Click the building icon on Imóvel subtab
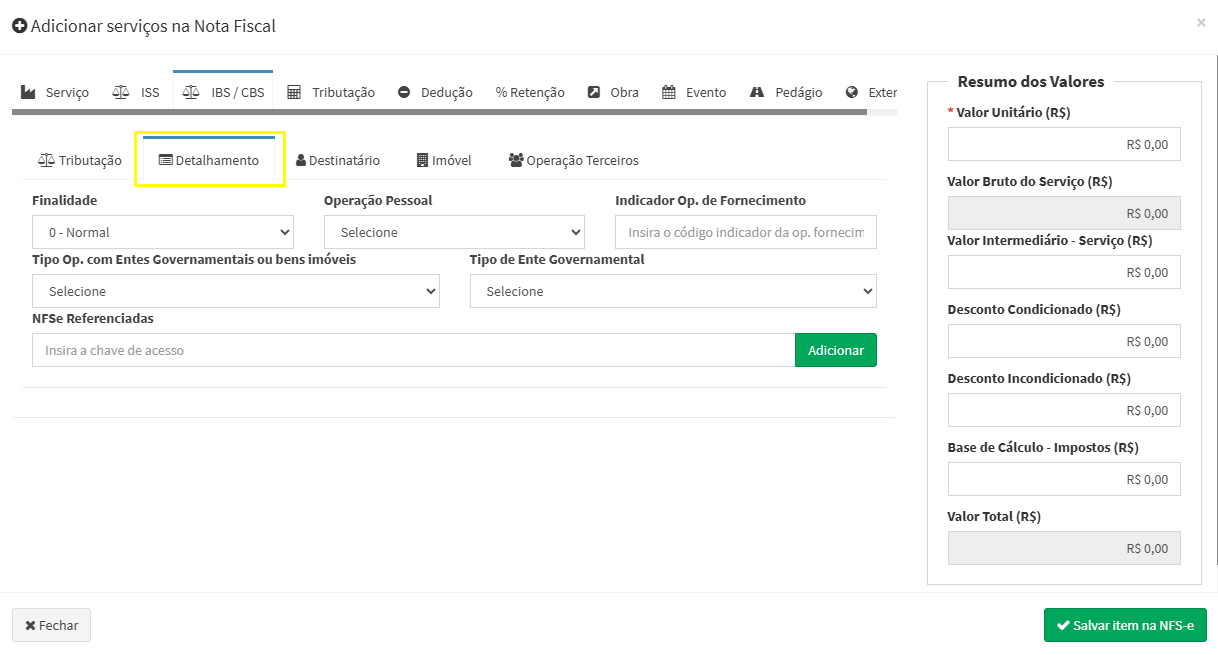 click(x=422, y=160)
